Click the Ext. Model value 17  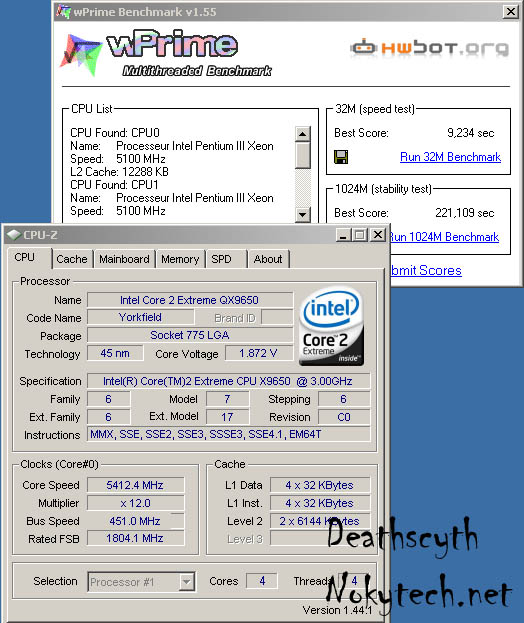(228, 417)
